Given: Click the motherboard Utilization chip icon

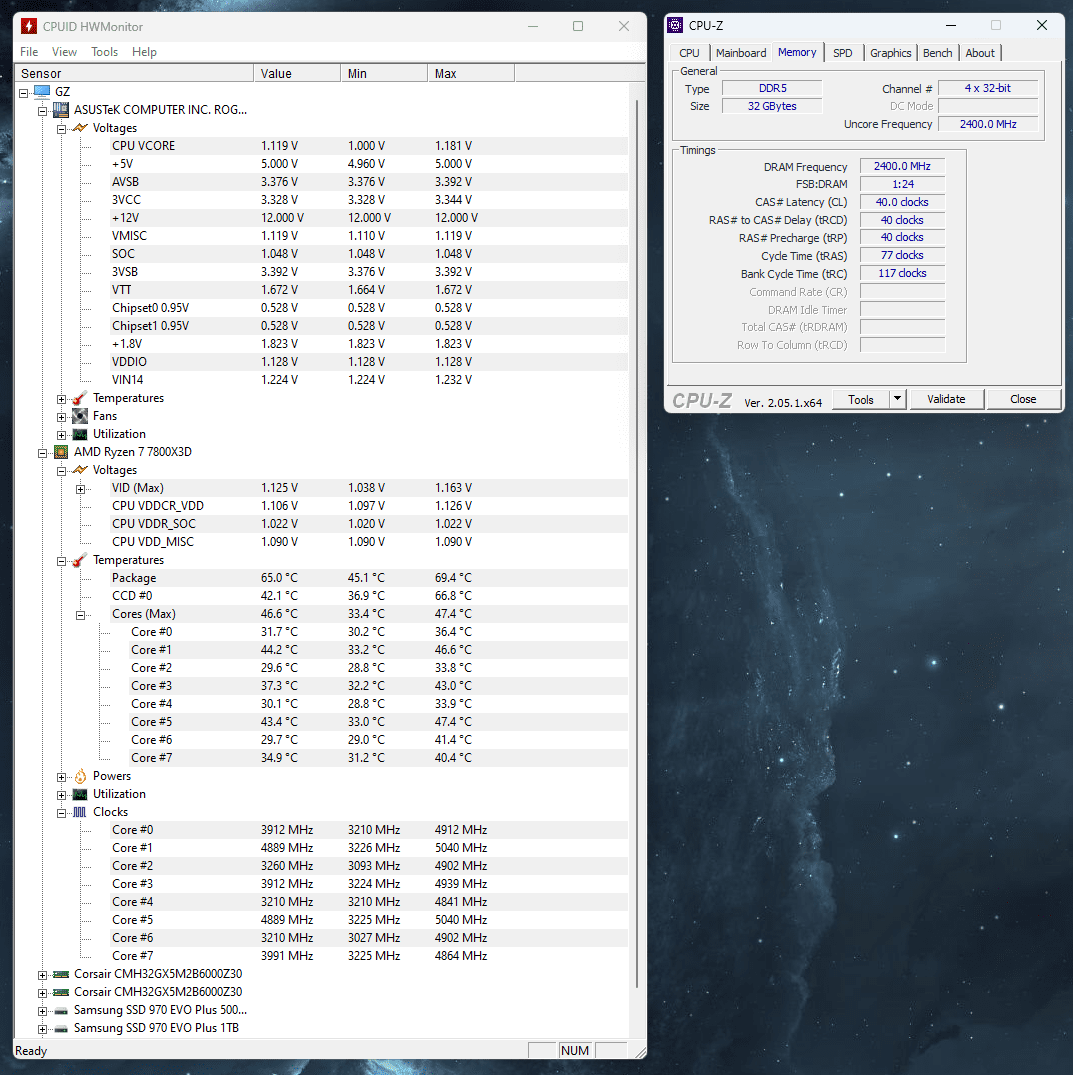Looking at the screenshot, I should (80, 434).
